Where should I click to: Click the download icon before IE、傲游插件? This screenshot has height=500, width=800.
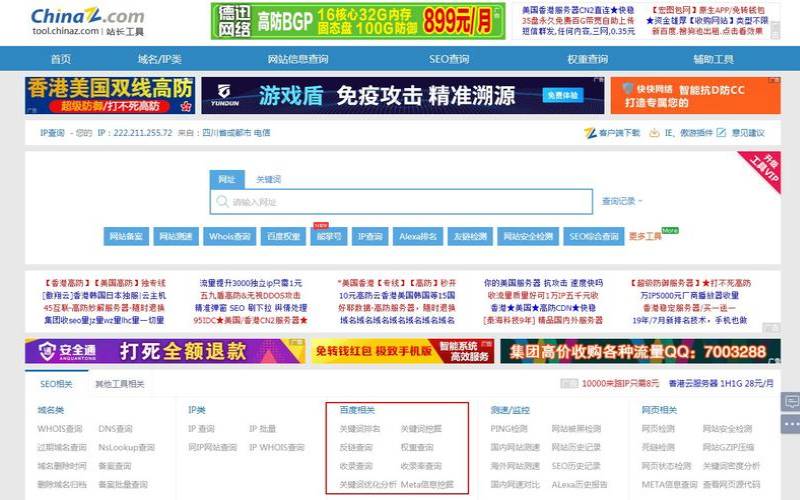[654, 133]
